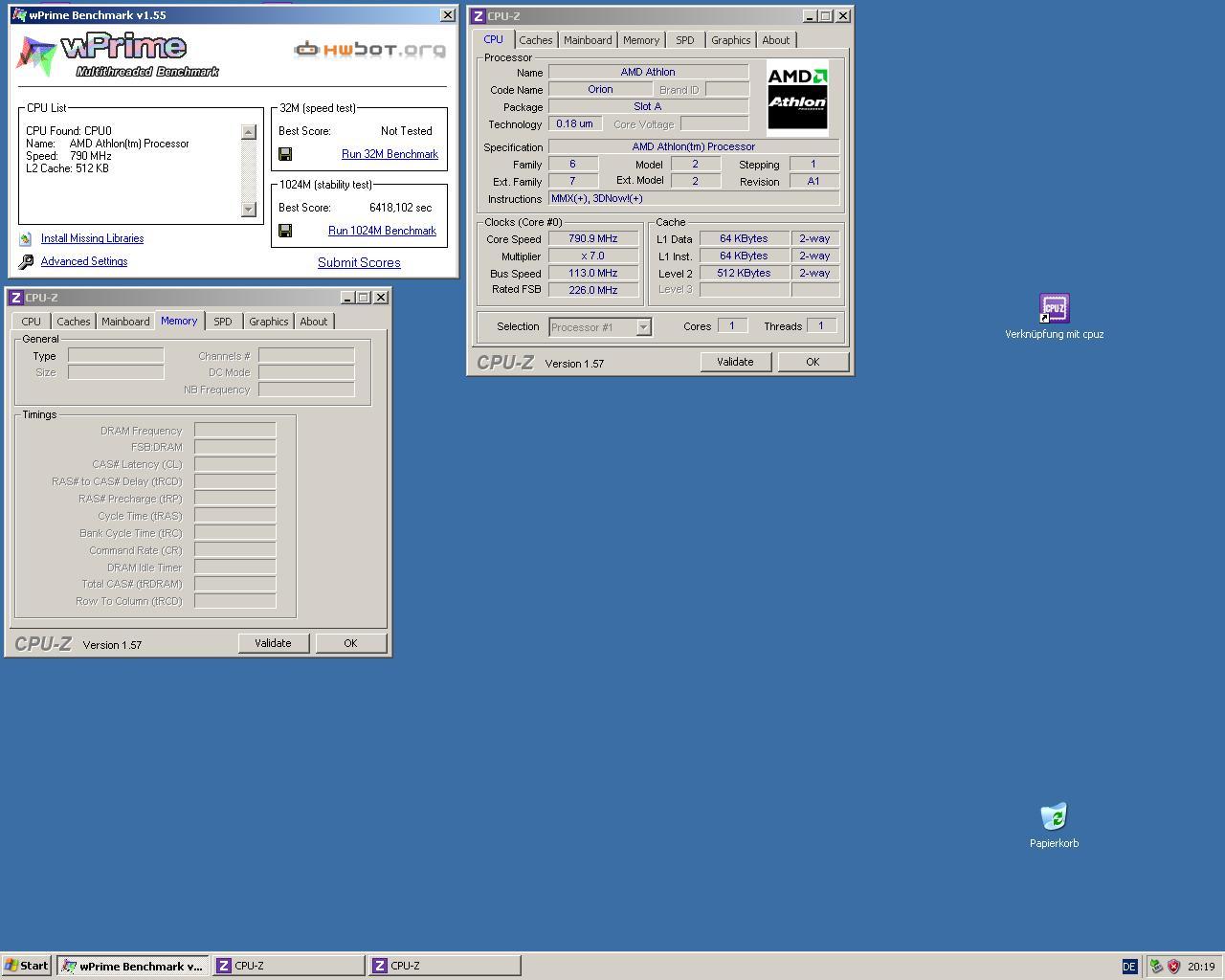Click the Multiplier value x 7.0

(x=593, y=256)
